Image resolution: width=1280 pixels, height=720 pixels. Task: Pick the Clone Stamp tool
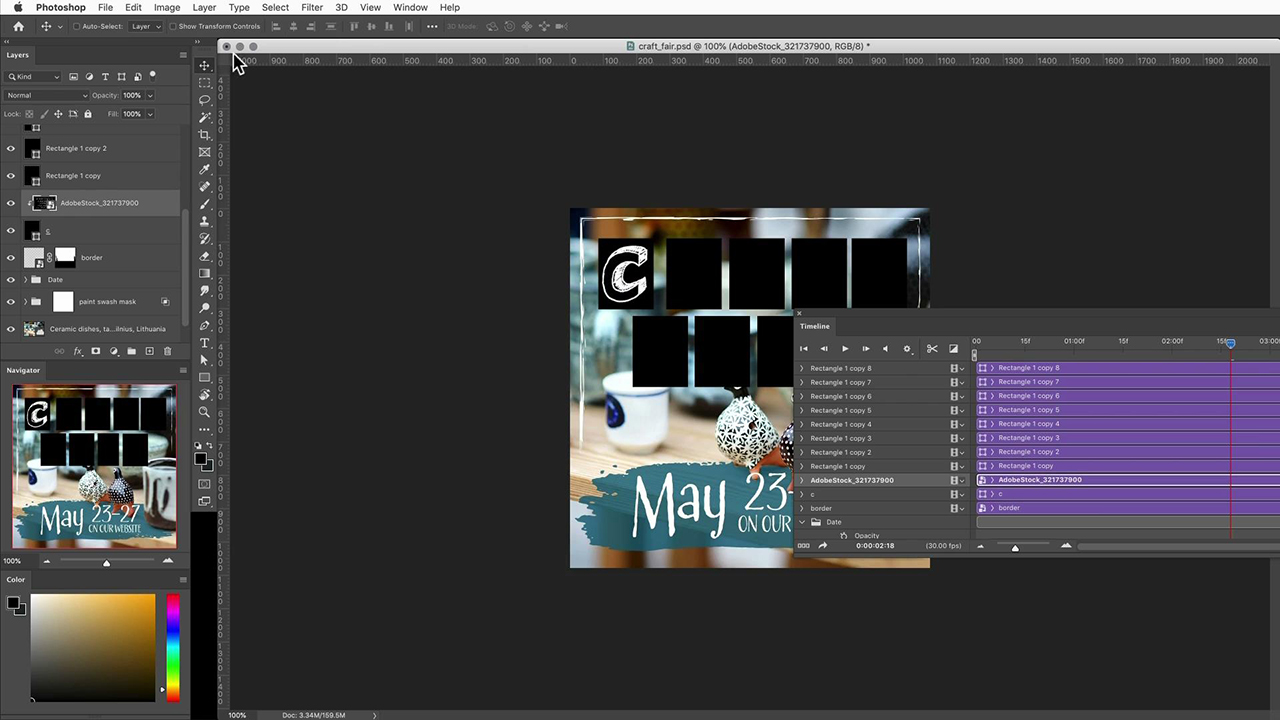pos(205,221)
